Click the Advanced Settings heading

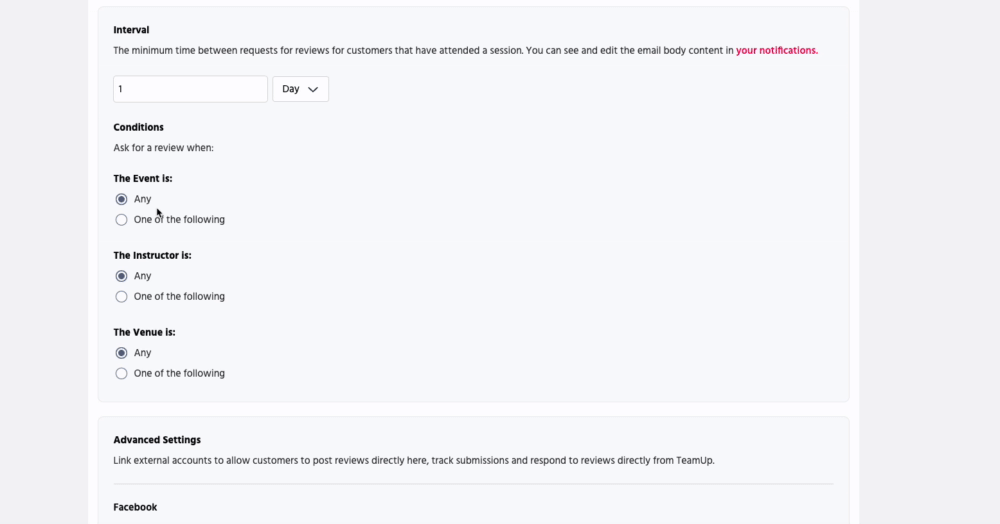(157, 440)
